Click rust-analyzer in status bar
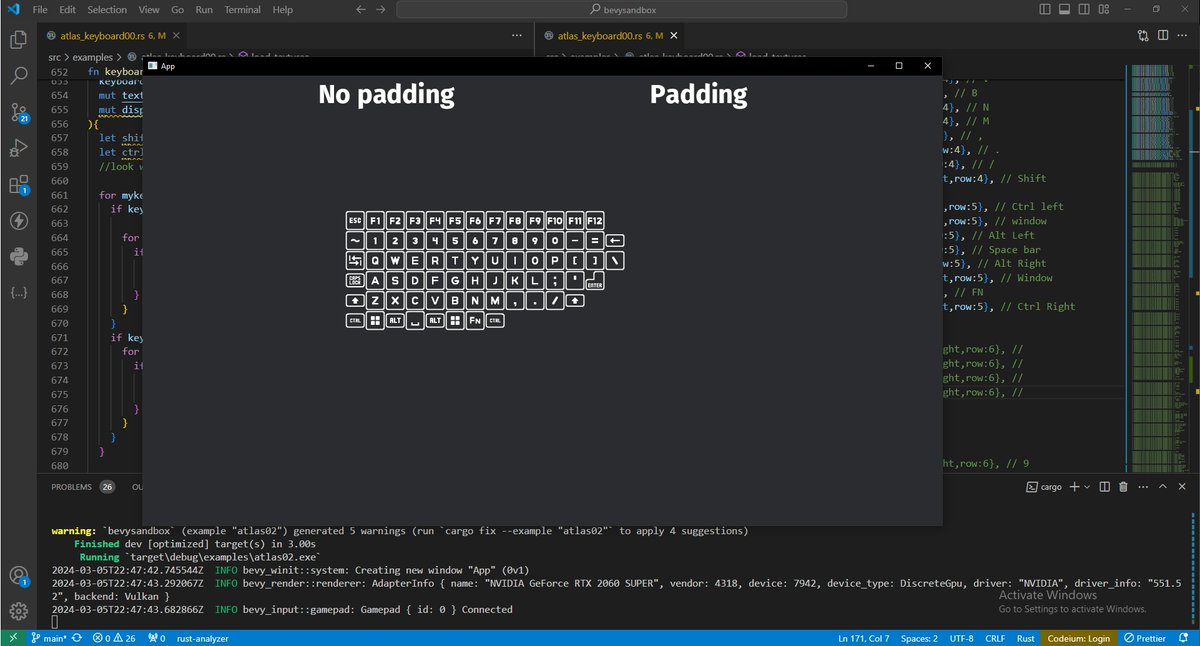1200x646 pixels. [203, 638]
